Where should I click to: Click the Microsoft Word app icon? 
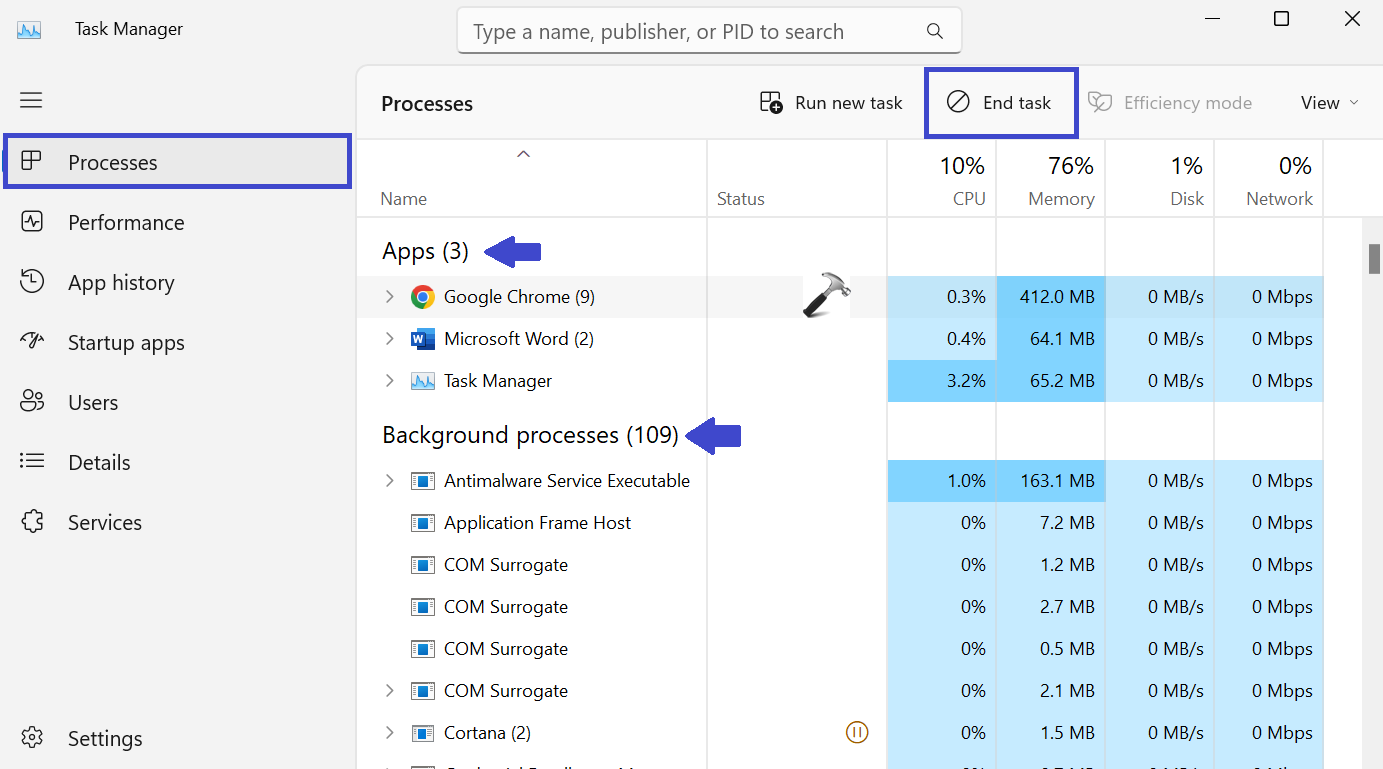coord(423,339)
